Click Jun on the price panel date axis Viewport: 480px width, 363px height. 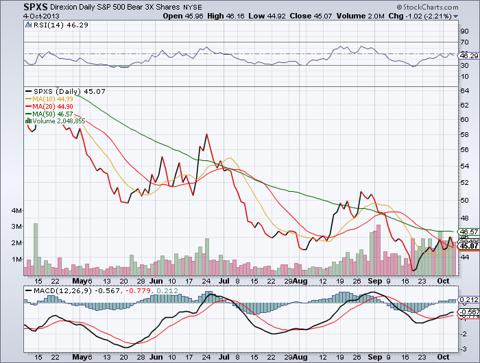coord(156,281)
